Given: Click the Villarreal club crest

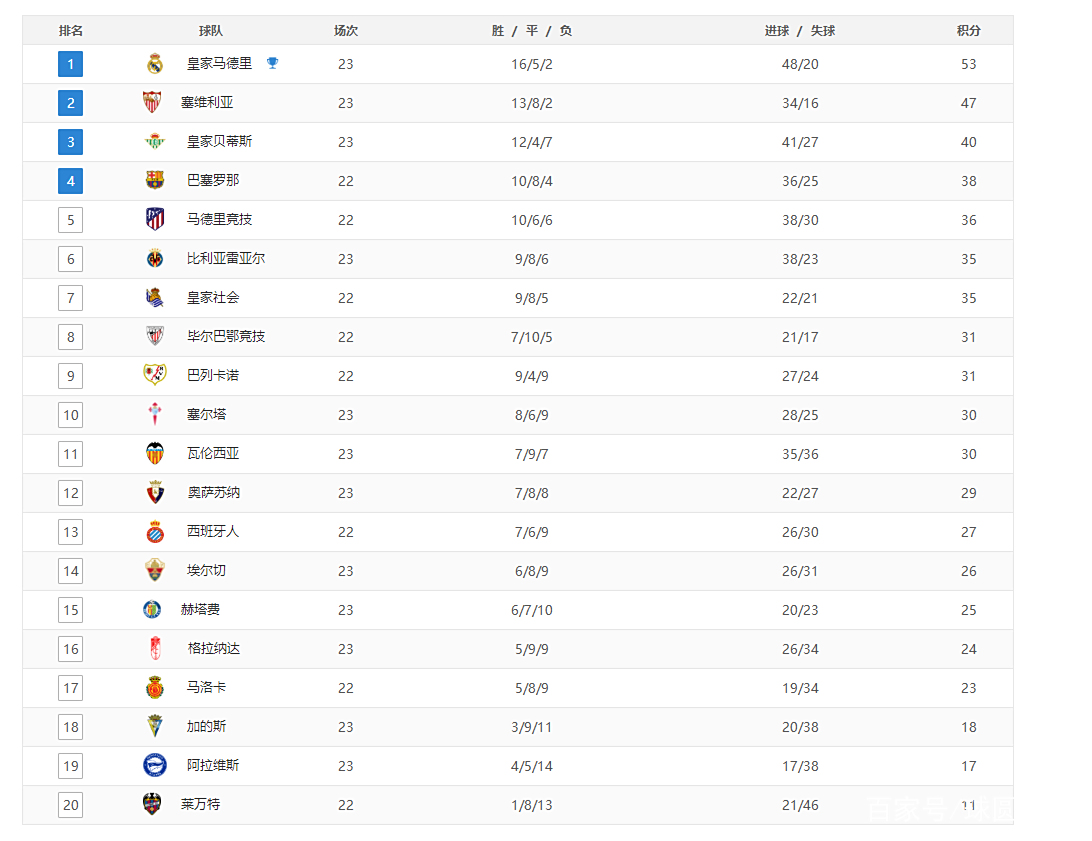Looking at the screenshot, I should tap(155, 258).
